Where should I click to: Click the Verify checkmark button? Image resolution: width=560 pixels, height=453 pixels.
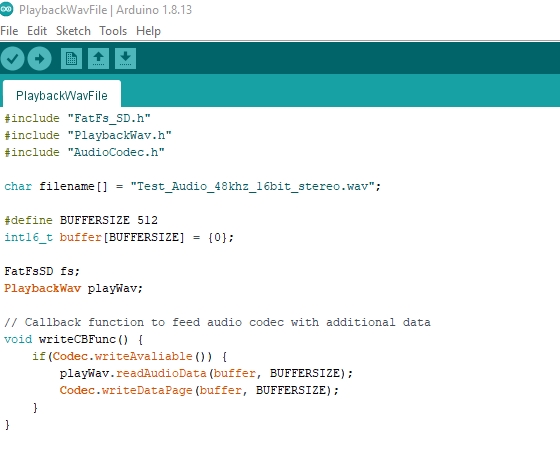tap(12, 59)
